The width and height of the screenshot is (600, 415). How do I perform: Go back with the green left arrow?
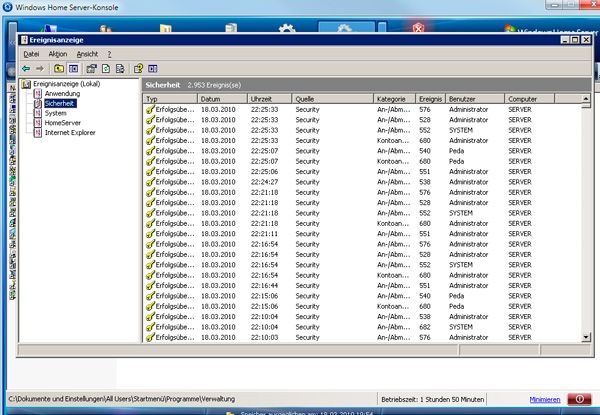26,68
